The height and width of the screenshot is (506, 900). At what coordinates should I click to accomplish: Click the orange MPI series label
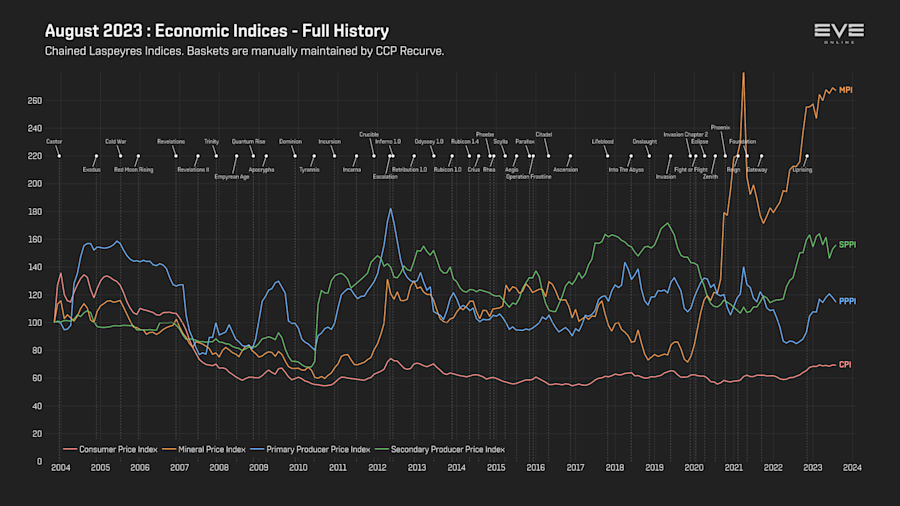coord(845,90)
